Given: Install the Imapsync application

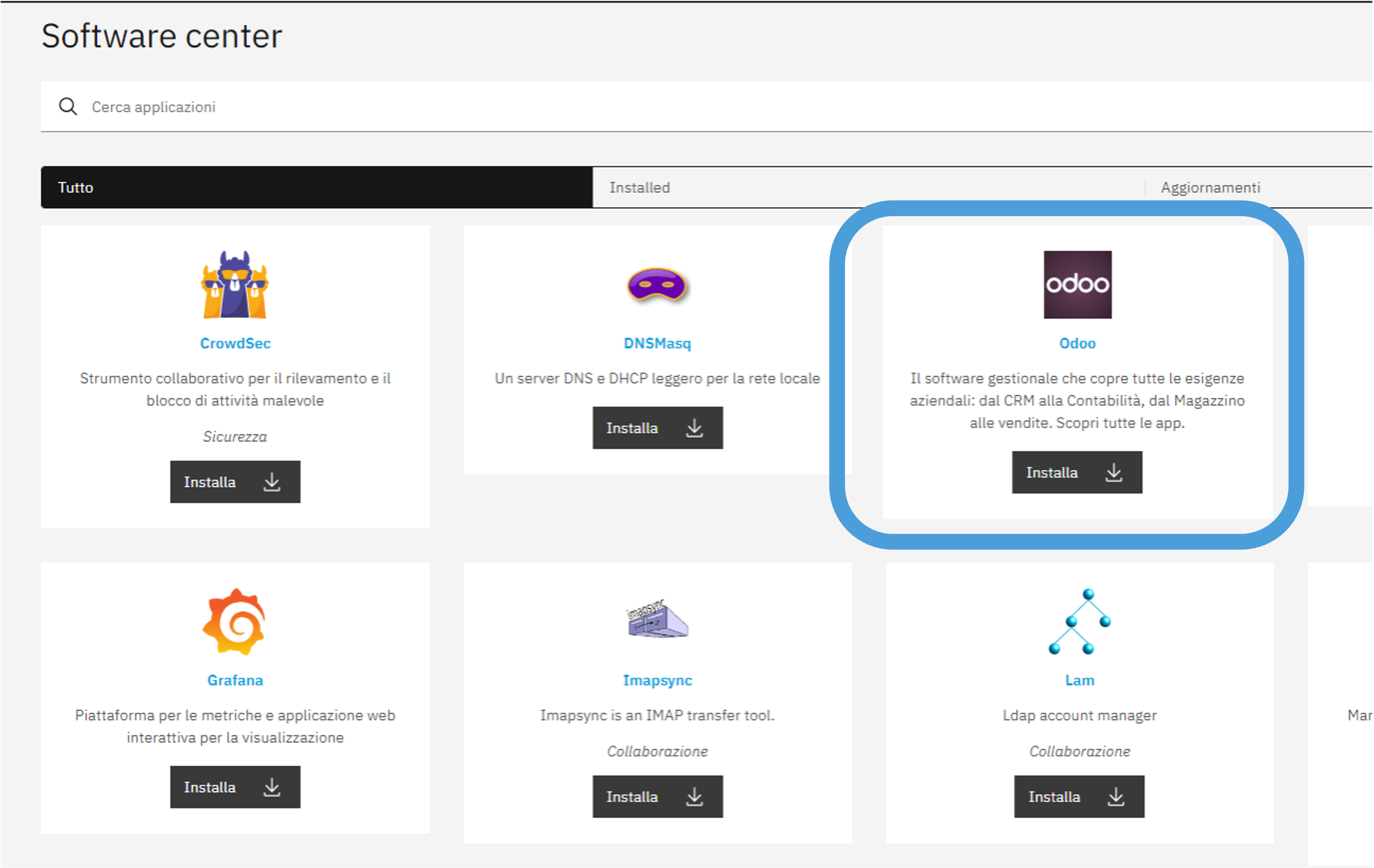Looking at the screenshot, I should pos(657,797).
